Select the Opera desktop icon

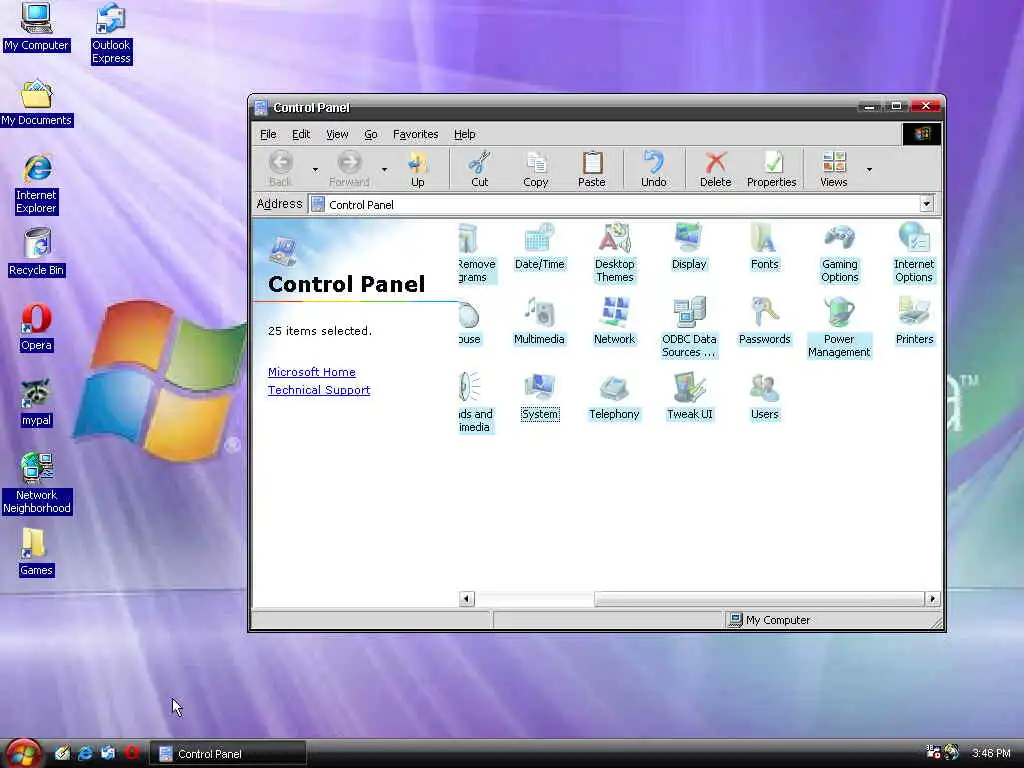click(36, 328)
